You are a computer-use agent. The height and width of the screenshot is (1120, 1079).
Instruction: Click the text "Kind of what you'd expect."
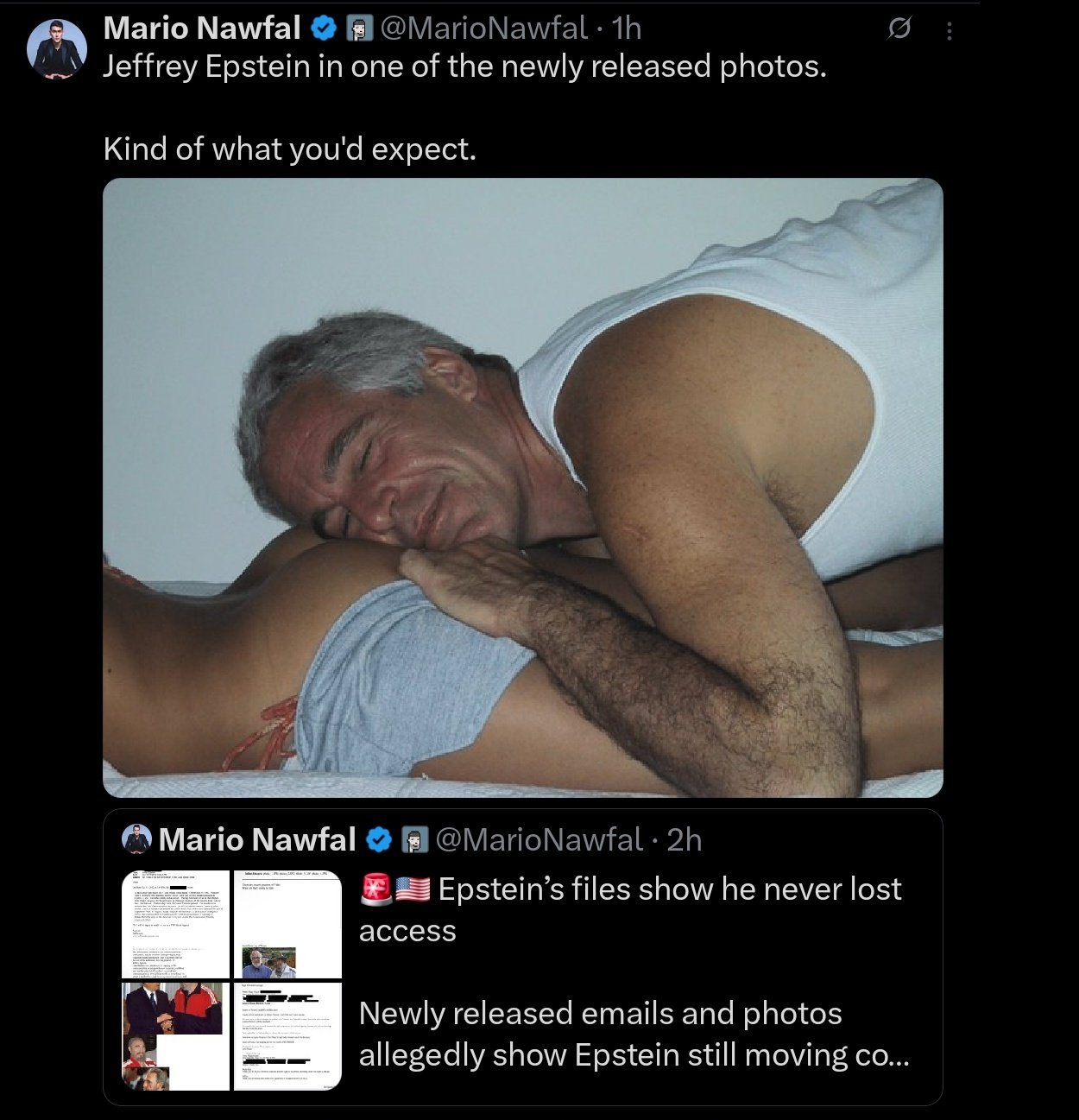click(289, 149)
